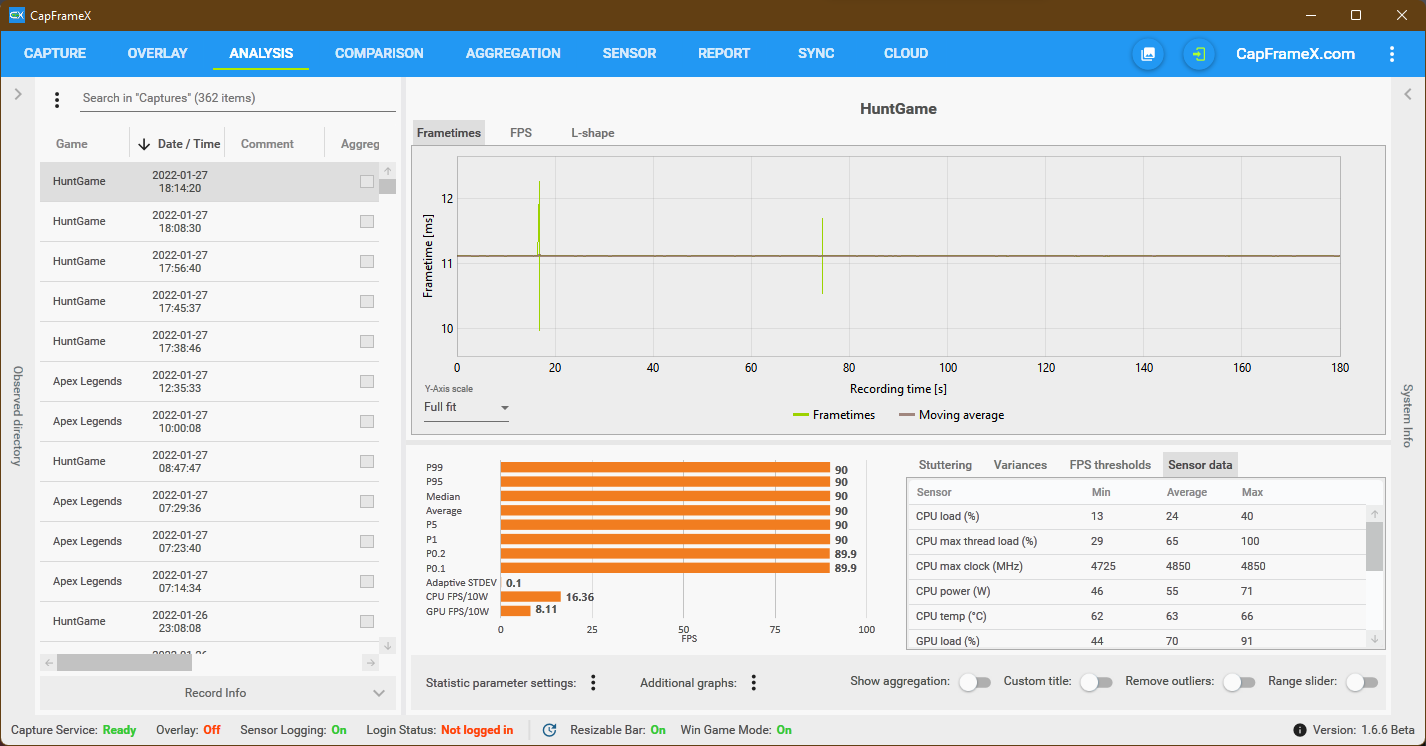This screenshot has width=1426, height=746.
Task: Select capture HuntGame 2022-01-27 08:47:47
Action: point(210,462)
